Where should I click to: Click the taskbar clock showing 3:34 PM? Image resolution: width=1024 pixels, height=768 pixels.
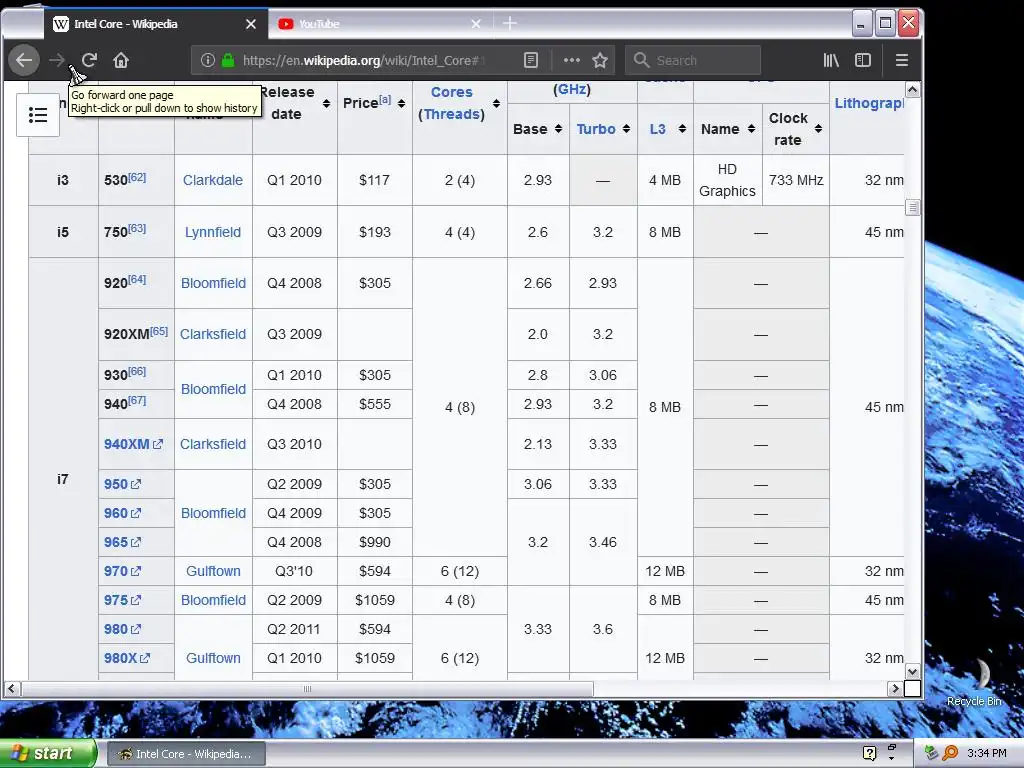(x=986, y=754)
